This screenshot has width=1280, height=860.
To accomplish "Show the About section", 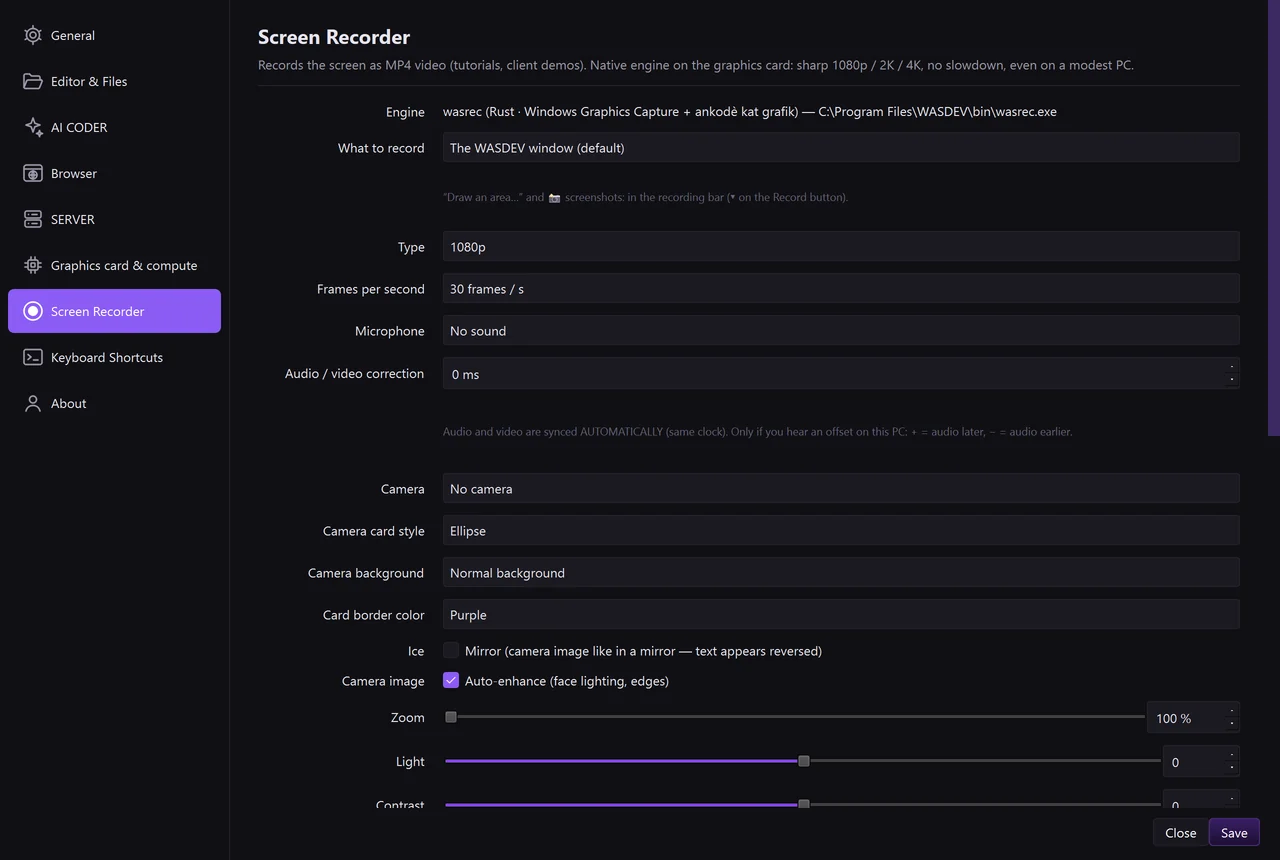I will pyautogui.click(x=114, y=403).
